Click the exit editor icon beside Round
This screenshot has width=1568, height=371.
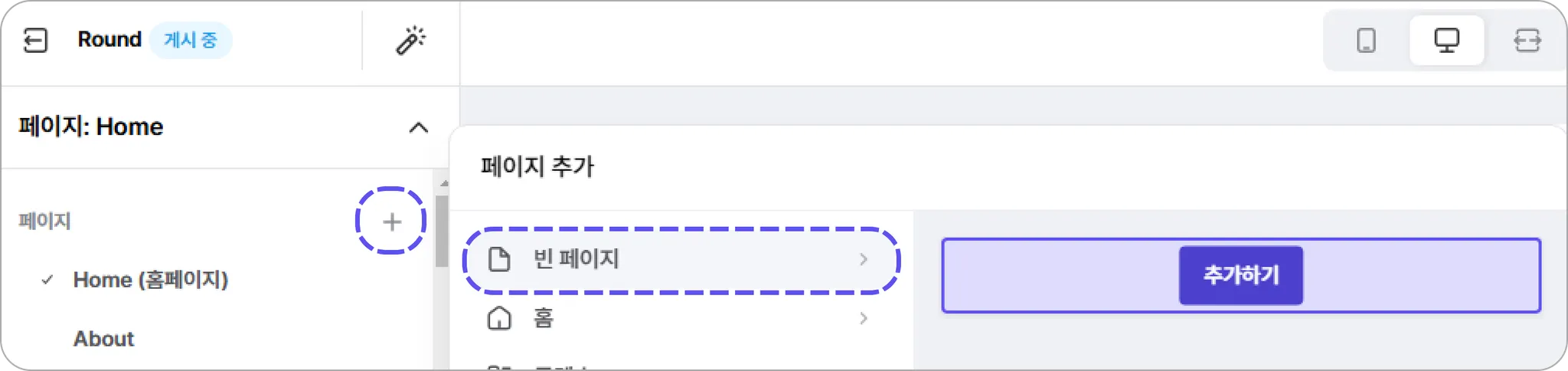click(x=35, y=41)
